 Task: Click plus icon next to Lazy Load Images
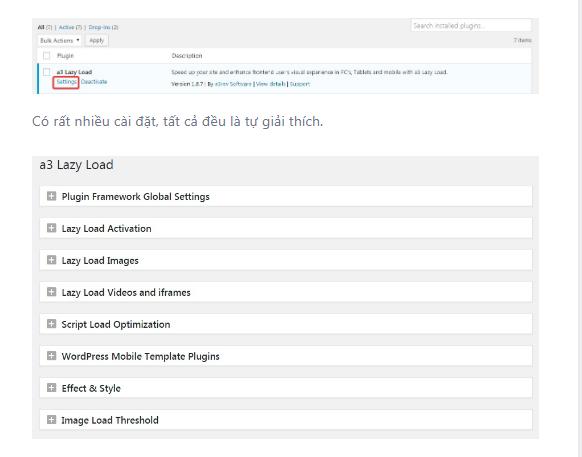coord(51,260)
